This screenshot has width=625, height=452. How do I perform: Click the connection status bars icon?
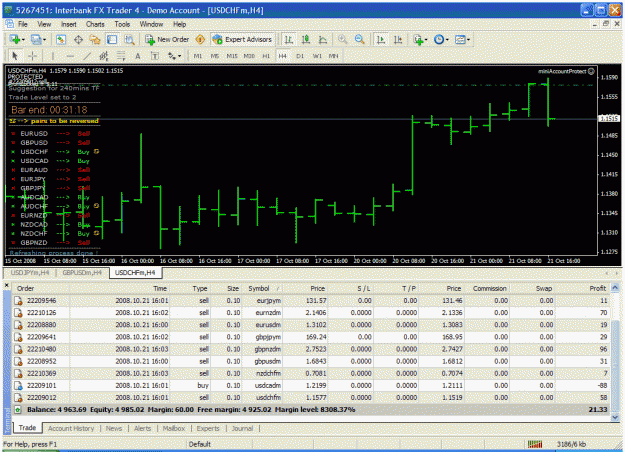535,444
